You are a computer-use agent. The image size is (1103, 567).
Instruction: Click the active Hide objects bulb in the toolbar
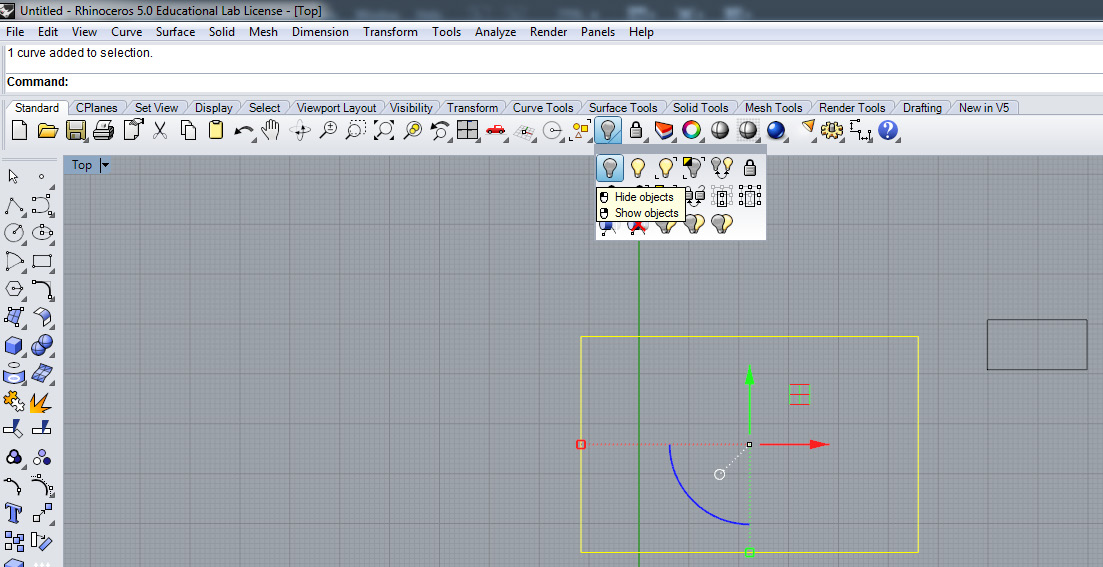tap(609, 130)
